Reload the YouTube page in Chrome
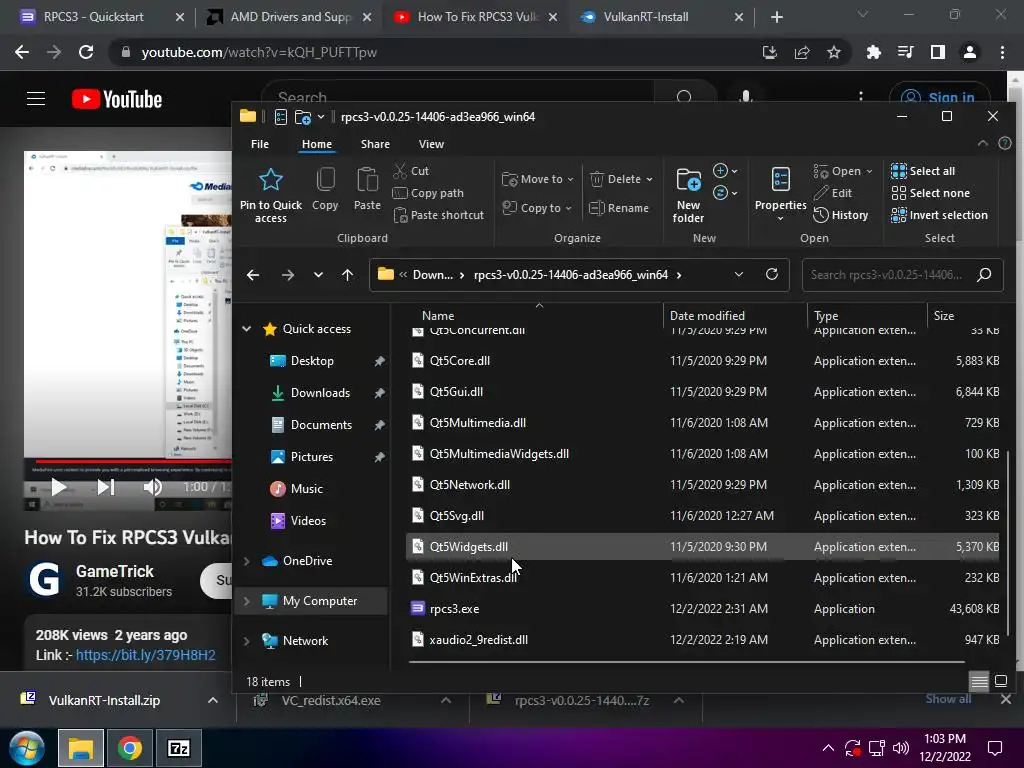Screen dimensions: 1024x768 [x=86, y=52]
